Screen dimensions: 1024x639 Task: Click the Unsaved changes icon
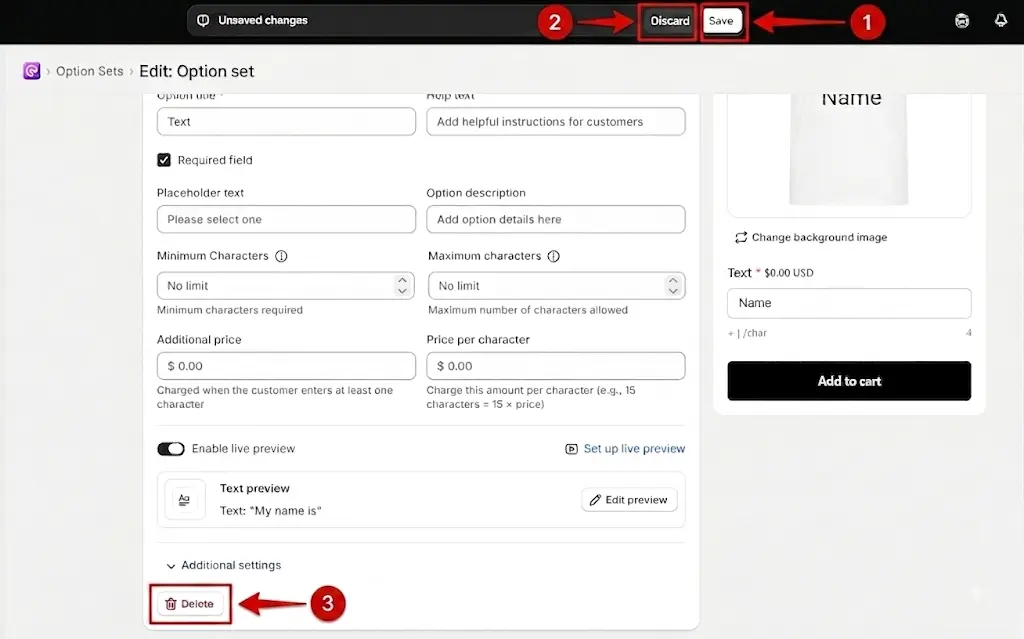pos(203,20)
